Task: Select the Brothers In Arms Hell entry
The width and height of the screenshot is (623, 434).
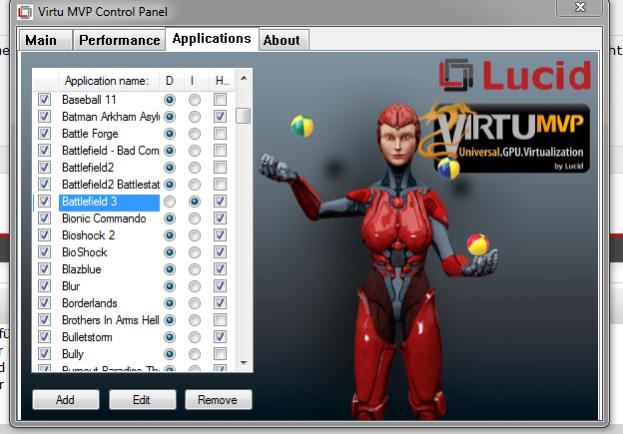Action: pos(110,320)
